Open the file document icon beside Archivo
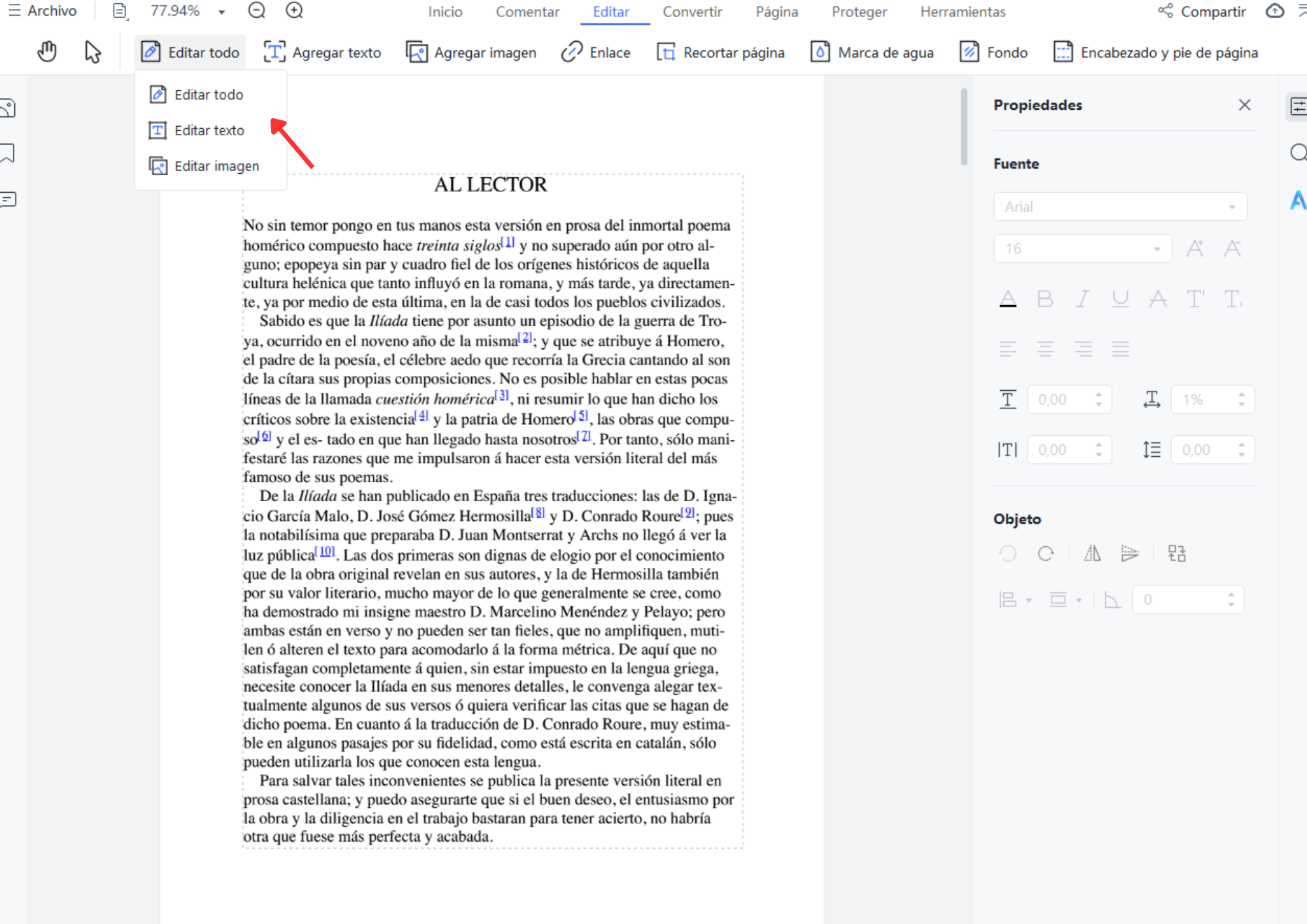The height and width of the screenshot is (924, 1307). click(120, 11)
